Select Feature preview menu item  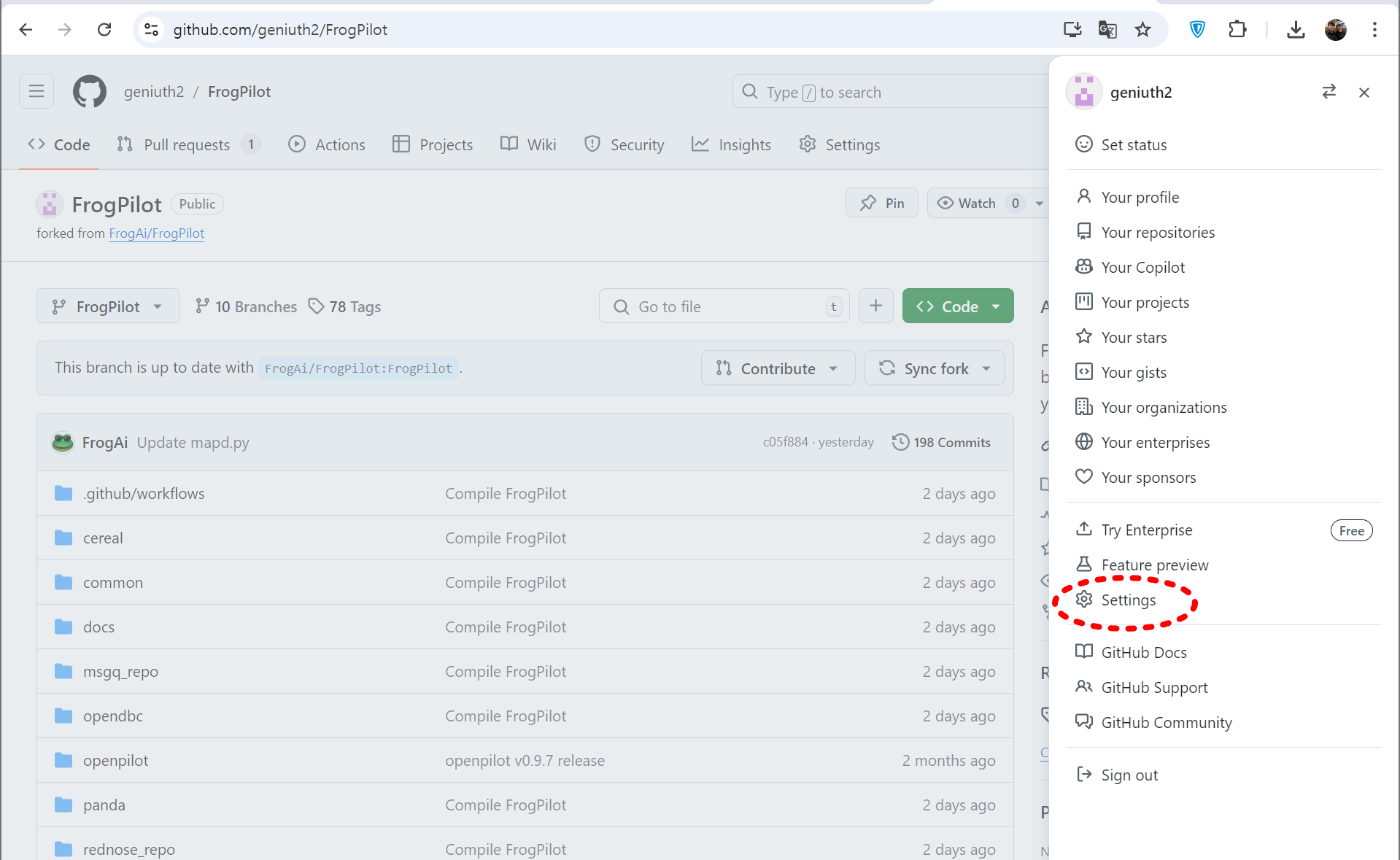pos(1223,565)
